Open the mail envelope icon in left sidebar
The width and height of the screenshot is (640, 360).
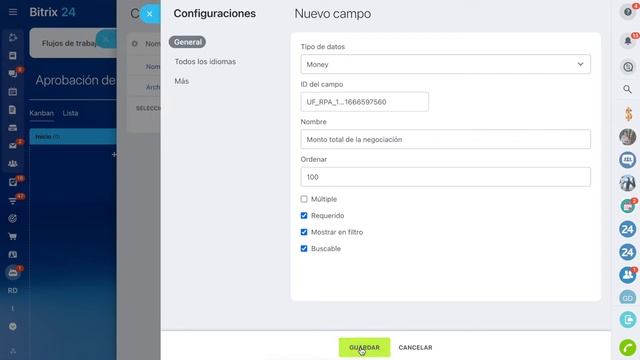pos(13,146)
